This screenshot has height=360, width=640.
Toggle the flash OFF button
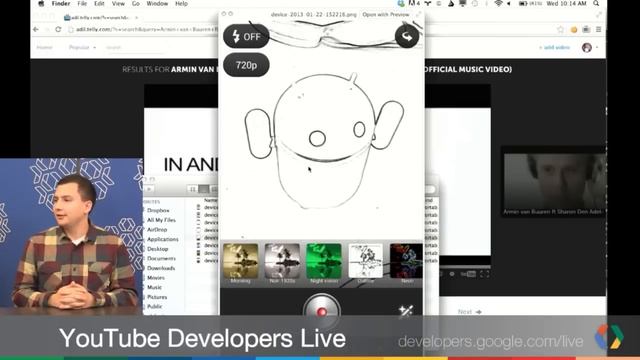coord(246,36)
